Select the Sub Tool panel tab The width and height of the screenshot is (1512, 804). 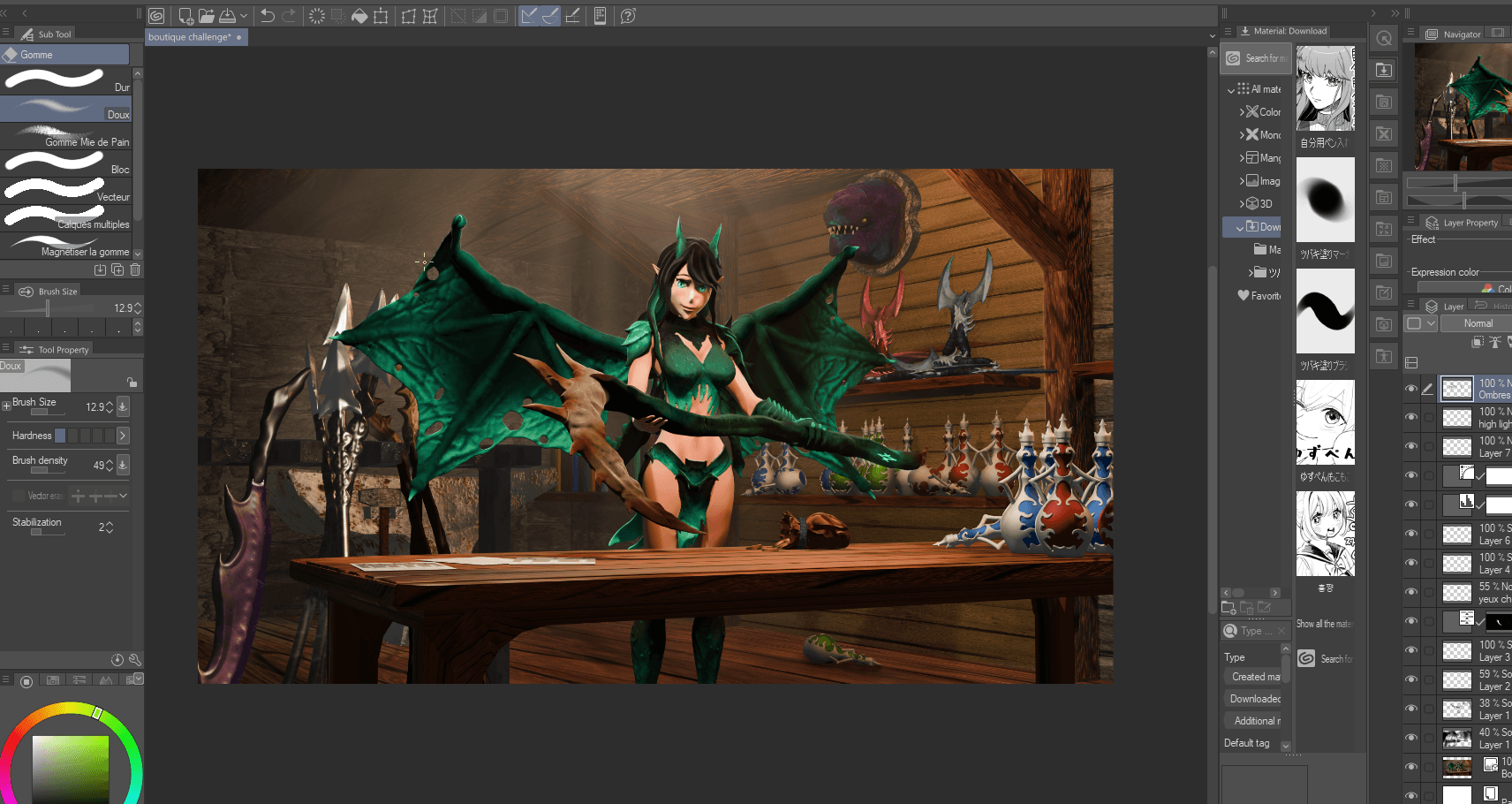tap(46, 34)
